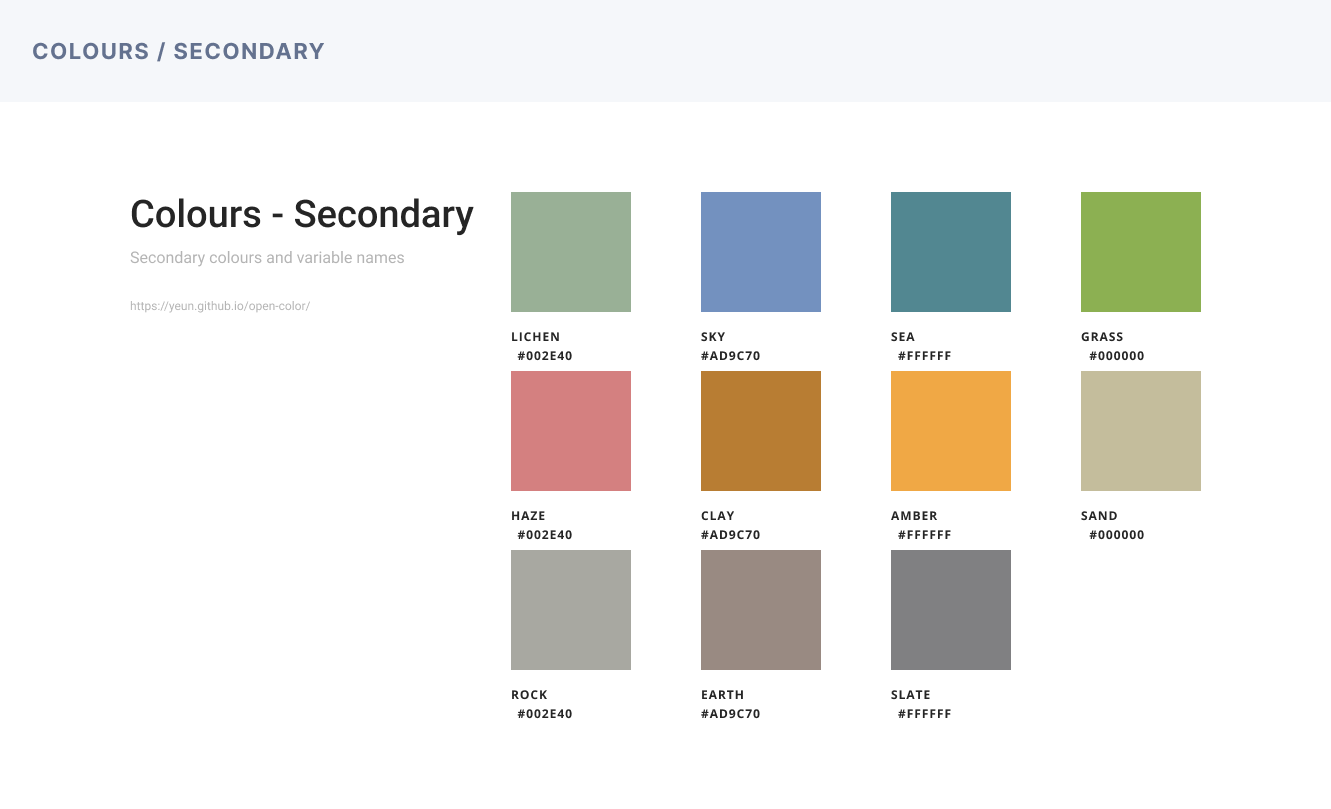Image resolution: width=1331 pixels, height=809 pixels.
Task: Select the Rock grey colour swatch
Action: 571,610
